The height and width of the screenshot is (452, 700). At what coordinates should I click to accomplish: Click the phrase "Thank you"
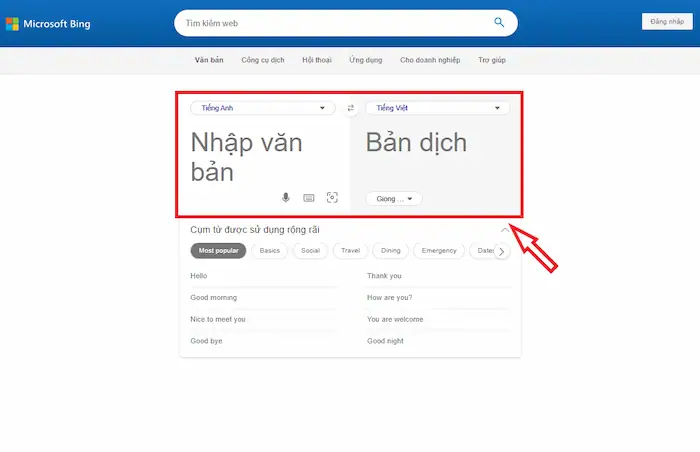(384, 276)
